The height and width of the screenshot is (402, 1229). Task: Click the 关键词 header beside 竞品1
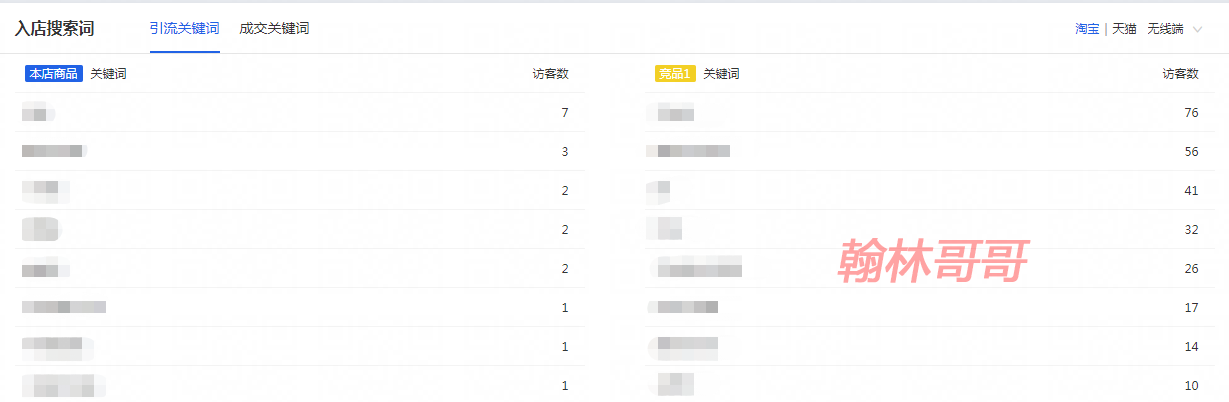tap(721, 73)
